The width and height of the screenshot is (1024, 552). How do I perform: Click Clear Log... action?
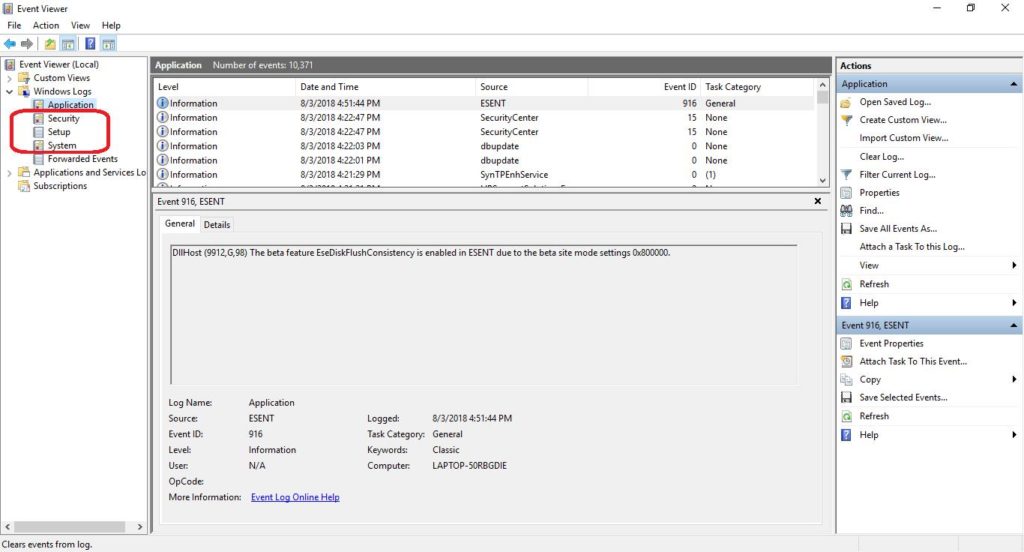click(x=882, y=157)
